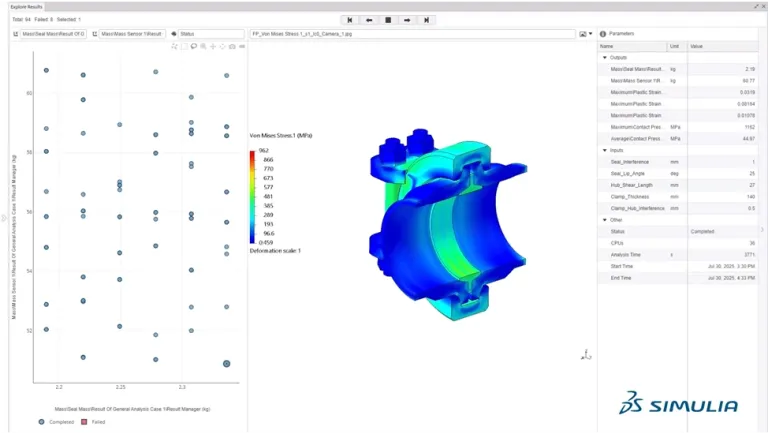This screenshot has height=434, width=768.
Task: Click the FP_Von Mises Stress image name field
Action: (412, 34)
